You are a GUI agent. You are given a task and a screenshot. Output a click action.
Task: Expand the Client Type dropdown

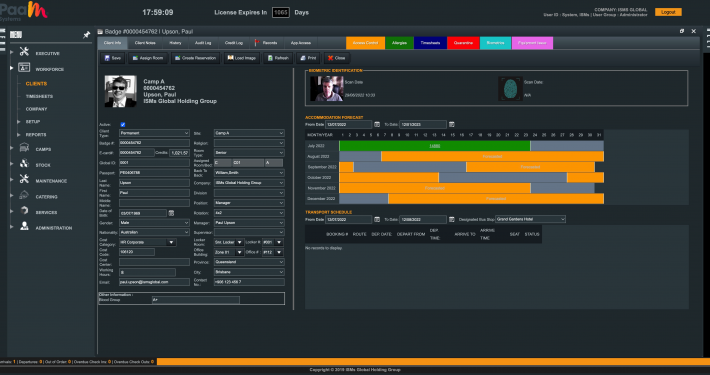[154, 133]
